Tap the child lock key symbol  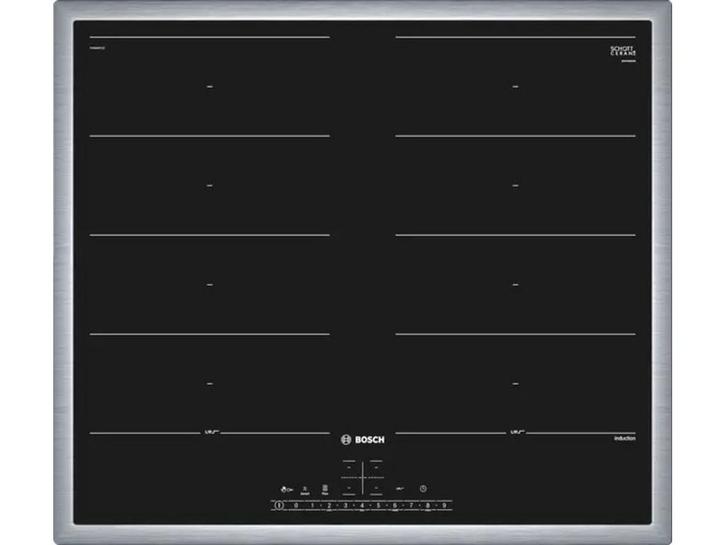coord(287,489)
